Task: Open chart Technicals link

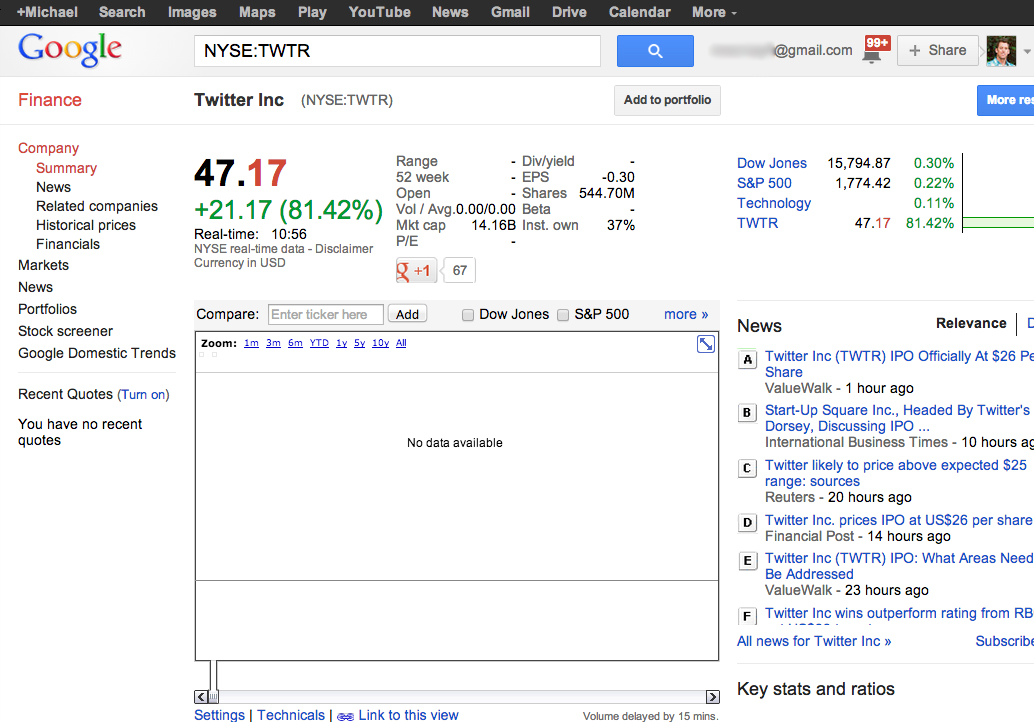Action: pyautogui.click(x=291, y=715)
